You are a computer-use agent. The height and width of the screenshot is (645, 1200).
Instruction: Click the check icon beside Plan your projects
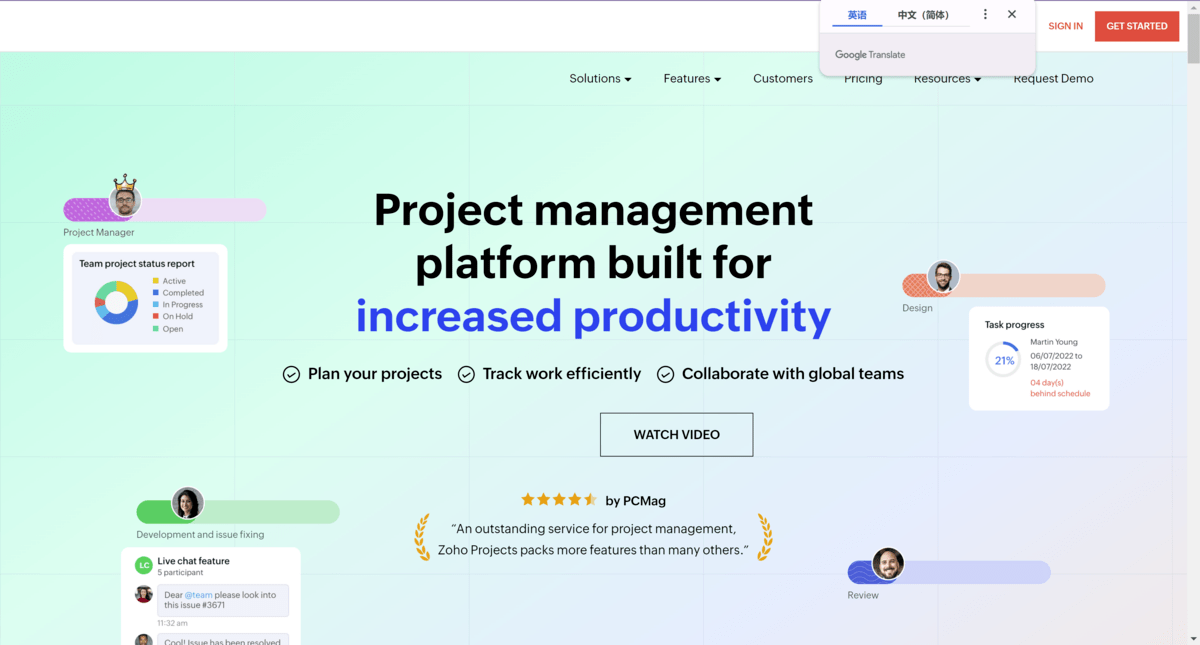coord(291,374)
